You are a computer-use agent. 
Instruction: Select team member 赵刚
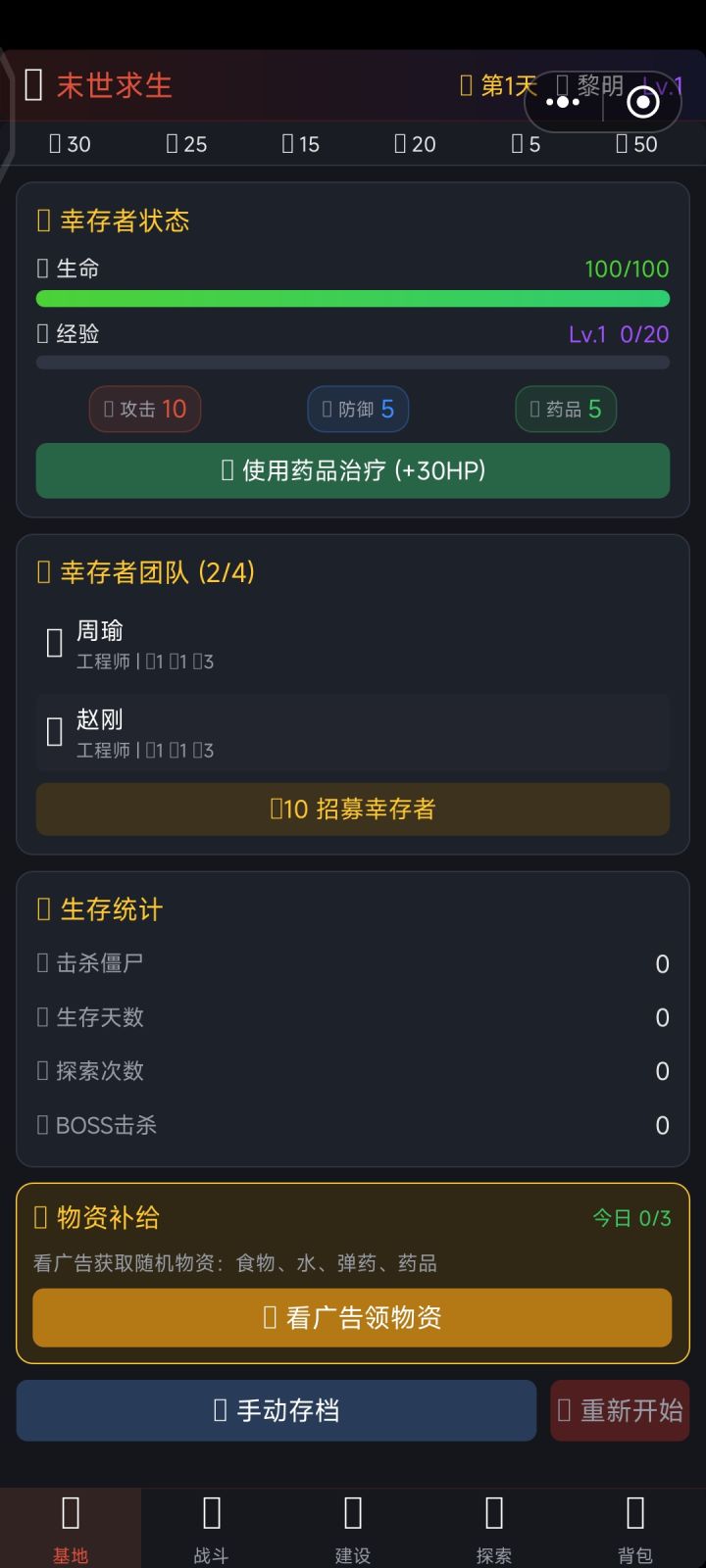tap(353, 732)
